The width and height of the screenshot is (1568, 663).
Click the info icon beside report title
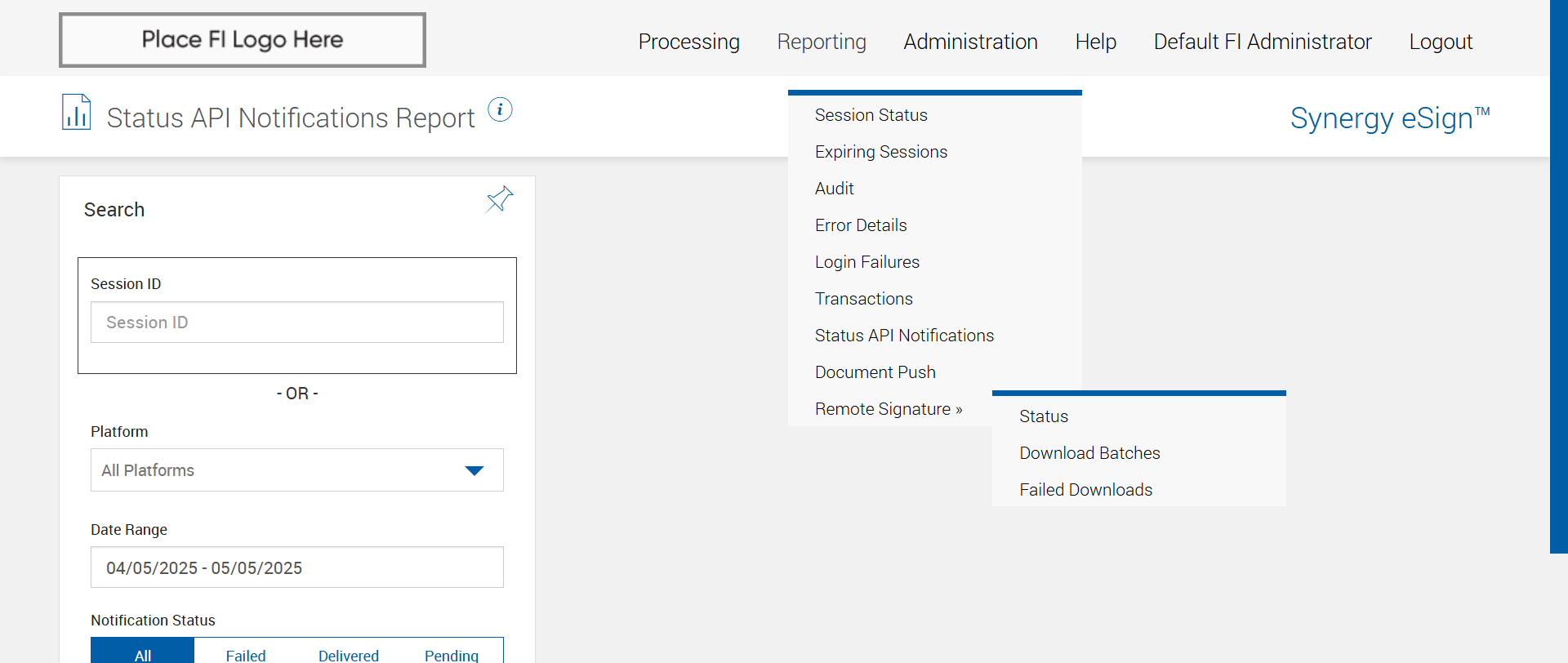(500, 109)
